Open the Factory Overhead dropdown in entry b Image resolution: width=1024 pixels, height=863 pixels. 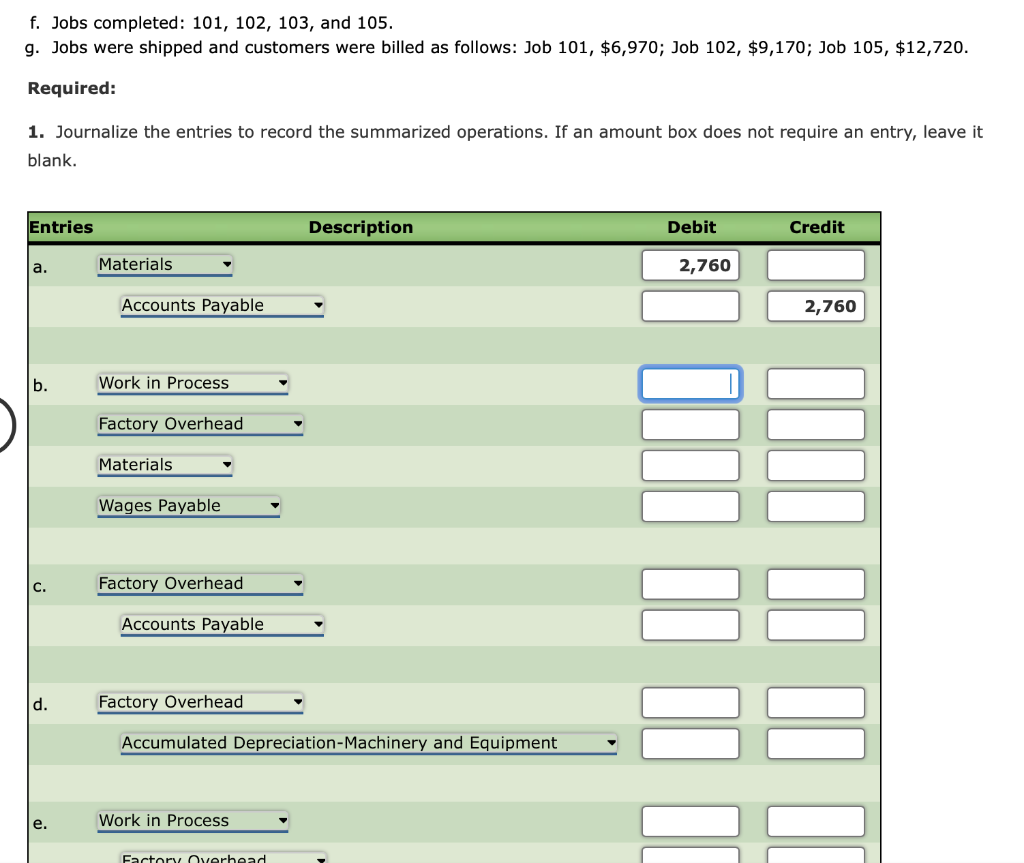pos(199,424)
